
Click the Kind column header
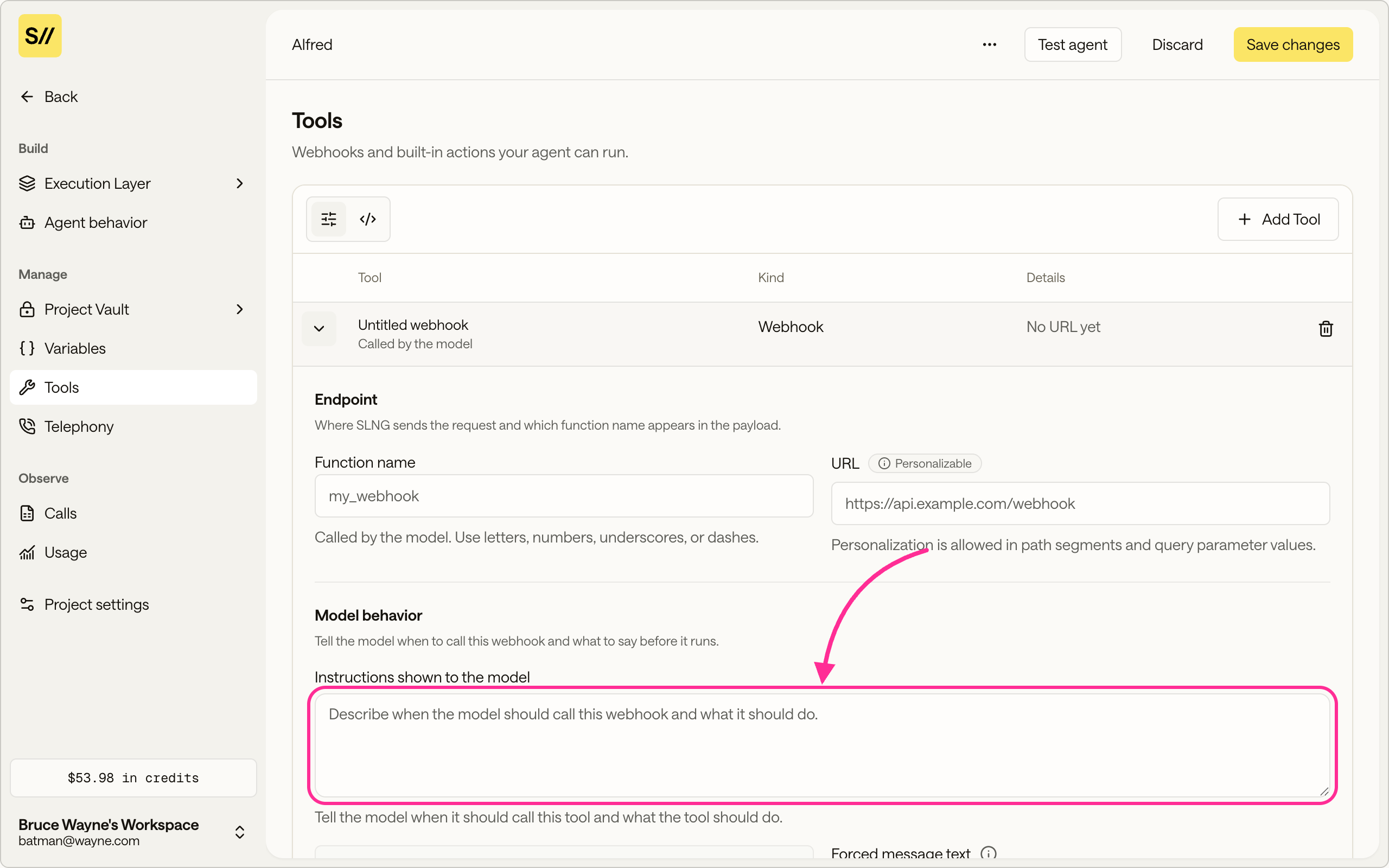point(771,277)
